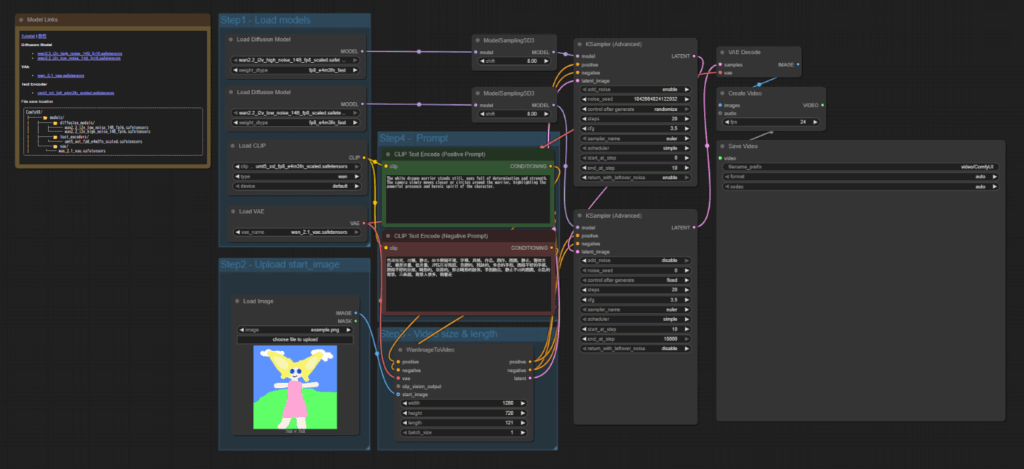Open the clip_name selector in Load CLIP
This screenshot has height=469, width=1024.
click(296, 167)
